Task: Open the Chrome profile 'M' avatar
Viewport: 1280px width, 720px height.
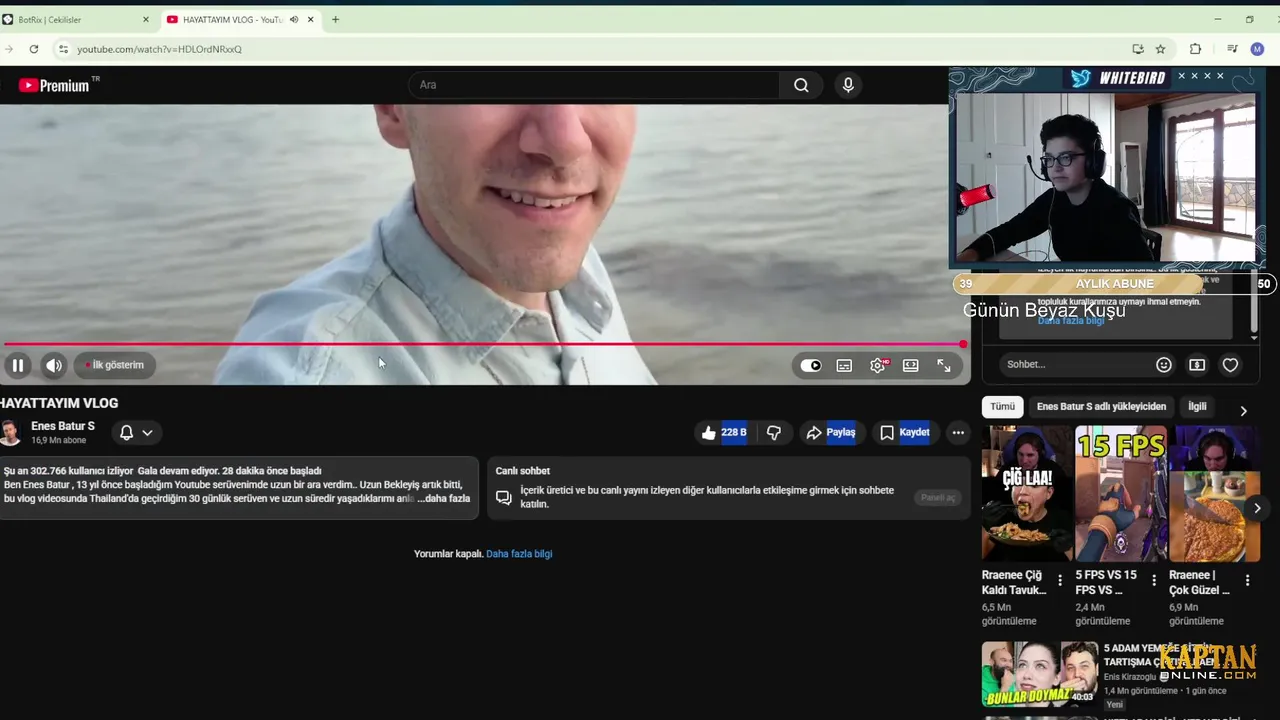Action: [1258, 49]
